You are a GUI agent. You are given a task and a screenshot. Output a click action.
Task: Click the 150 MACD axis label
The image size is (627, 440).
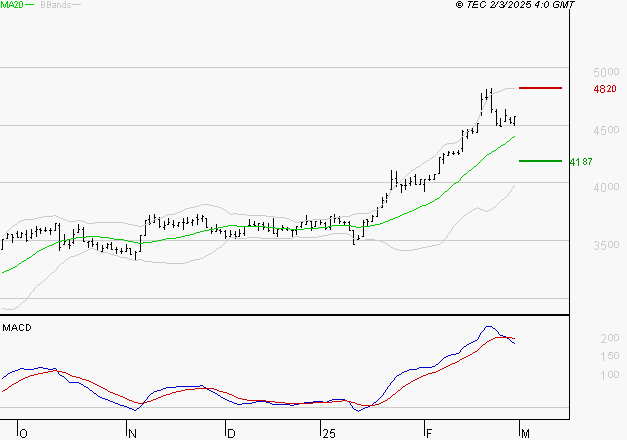point(610,356)
